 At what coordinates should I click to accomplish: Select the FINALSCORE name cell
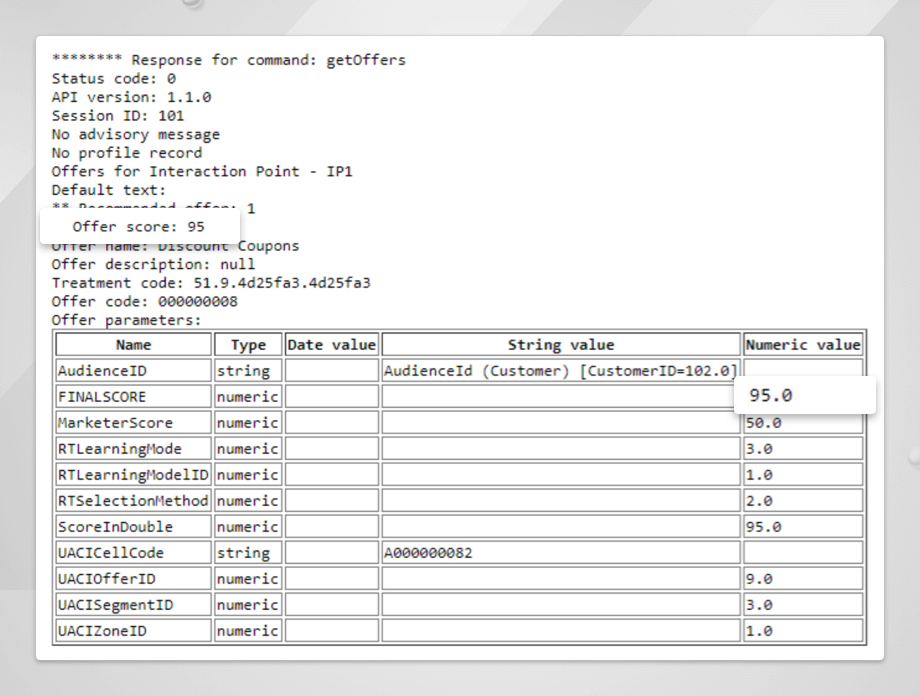tap(133, 397)
